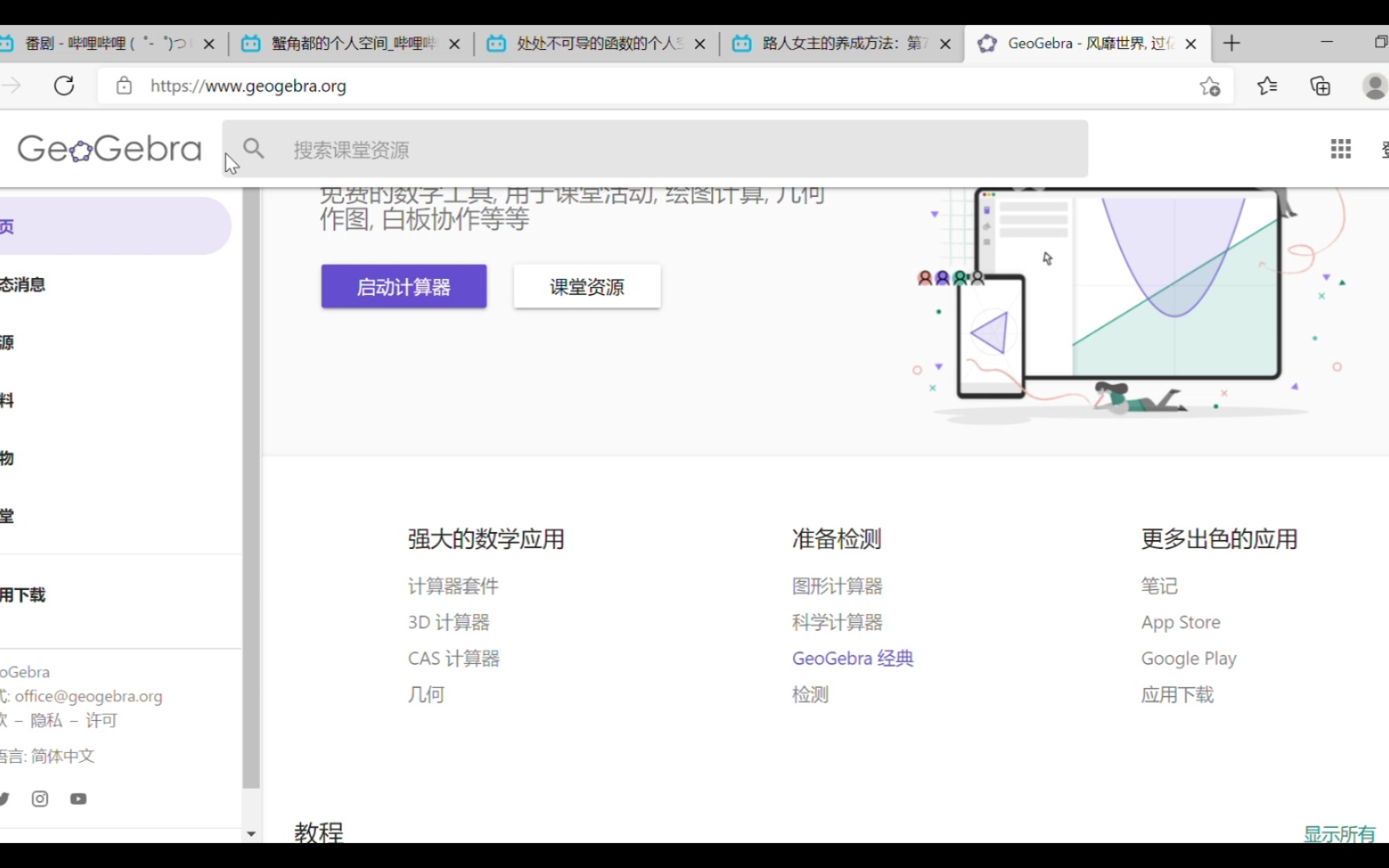Close the 处处不可导的函数 tab

click(x=700, y=44)
